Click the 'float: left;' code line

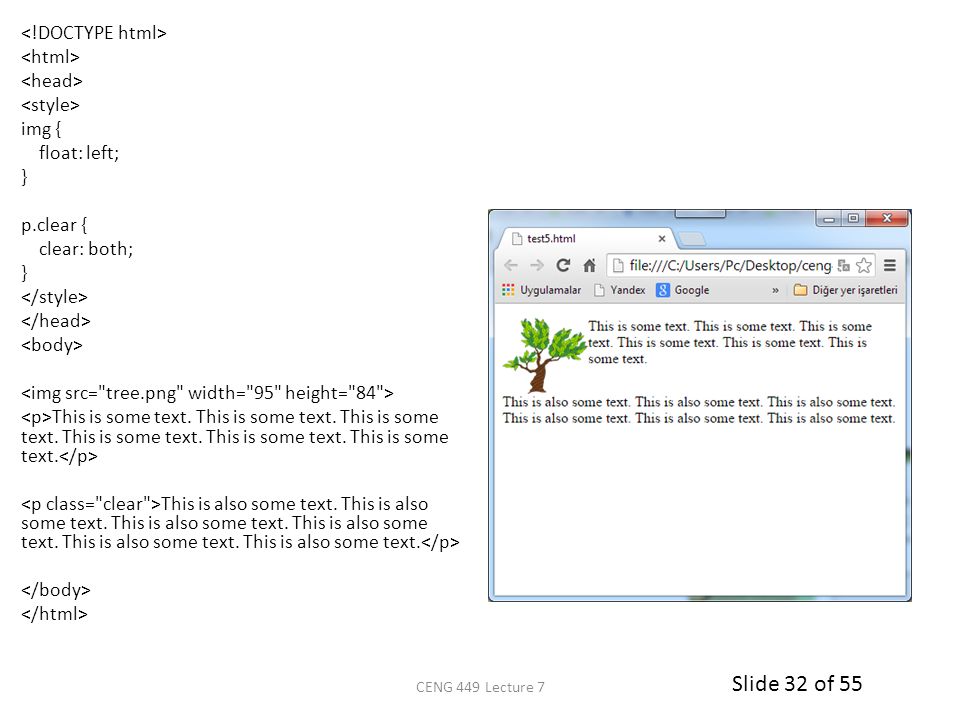(x=79, y=152)
